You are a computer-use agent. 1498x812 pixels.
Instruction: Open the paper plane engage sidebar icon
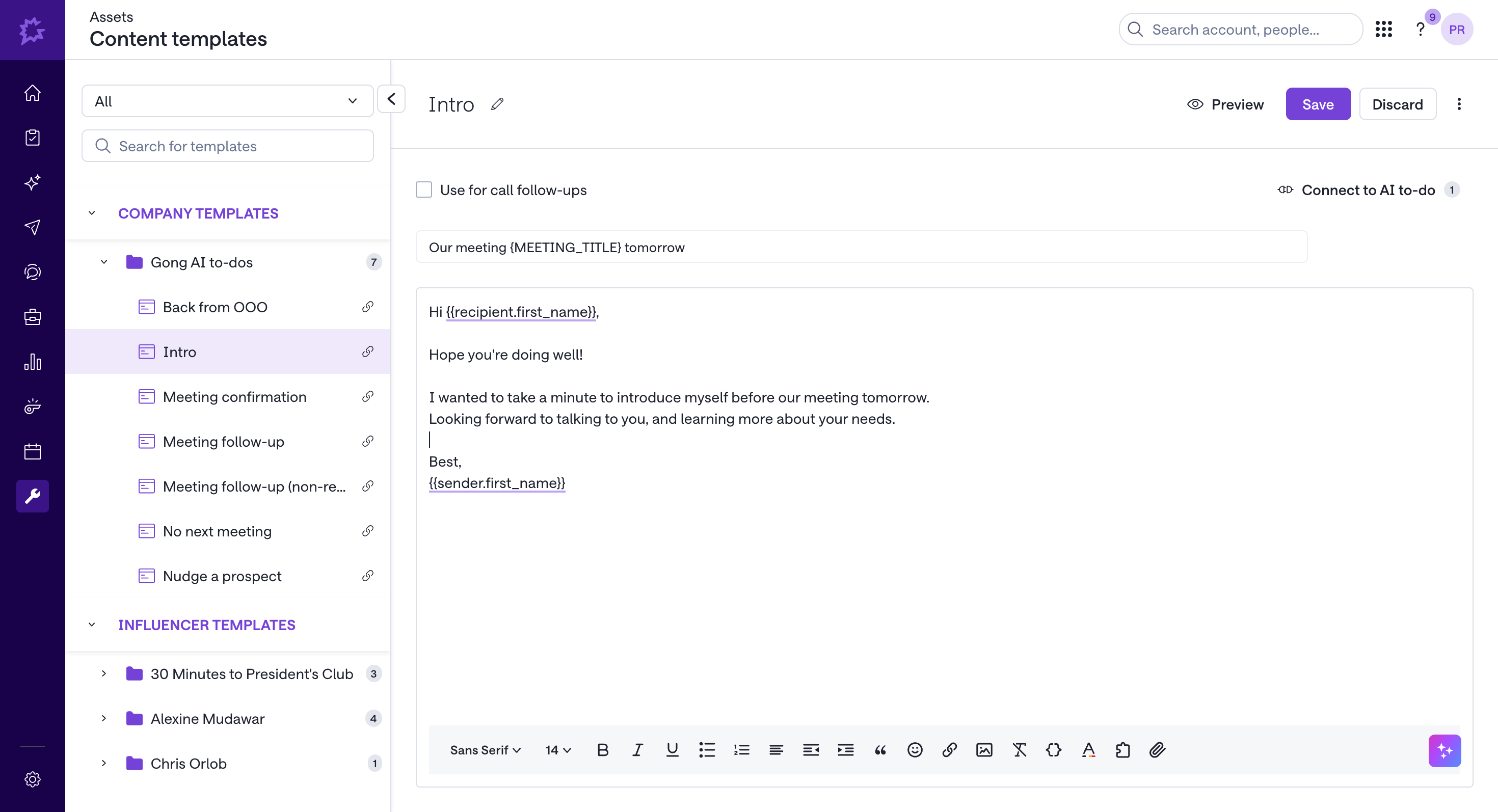coord(33,227)
